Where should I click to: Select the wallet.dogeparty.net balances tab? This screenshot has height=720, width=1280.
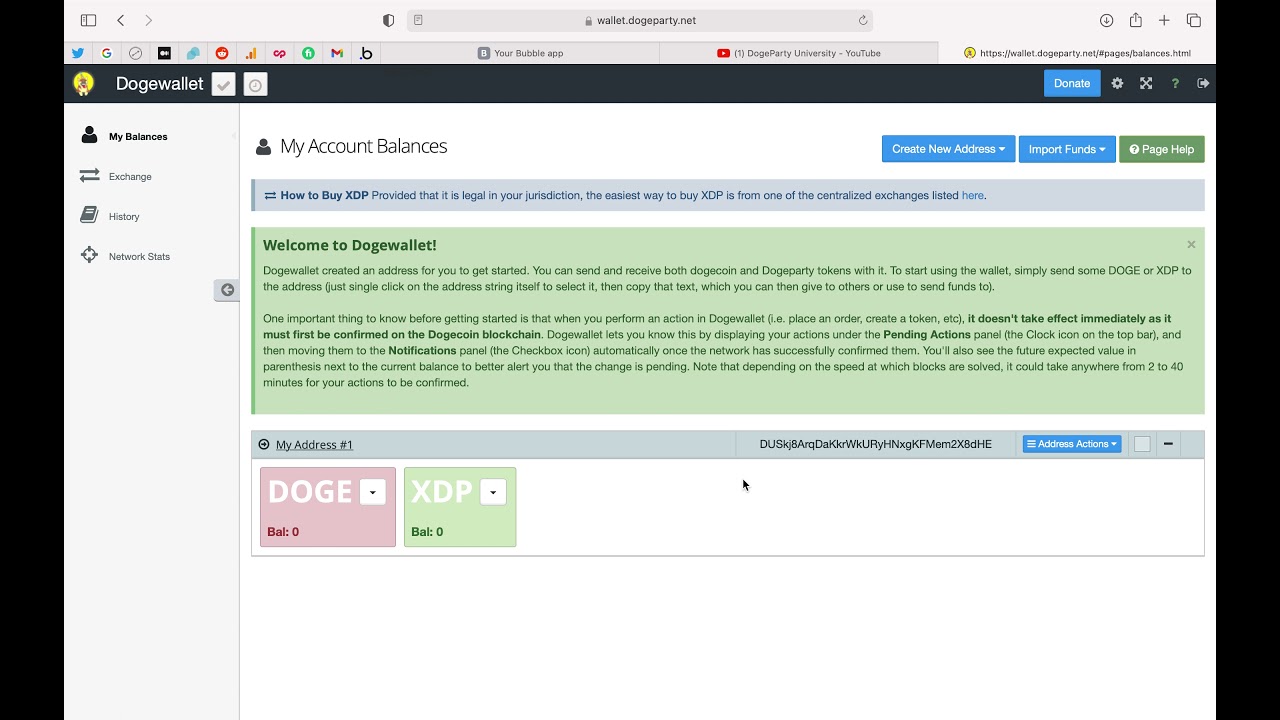(x=1077, y=53)
